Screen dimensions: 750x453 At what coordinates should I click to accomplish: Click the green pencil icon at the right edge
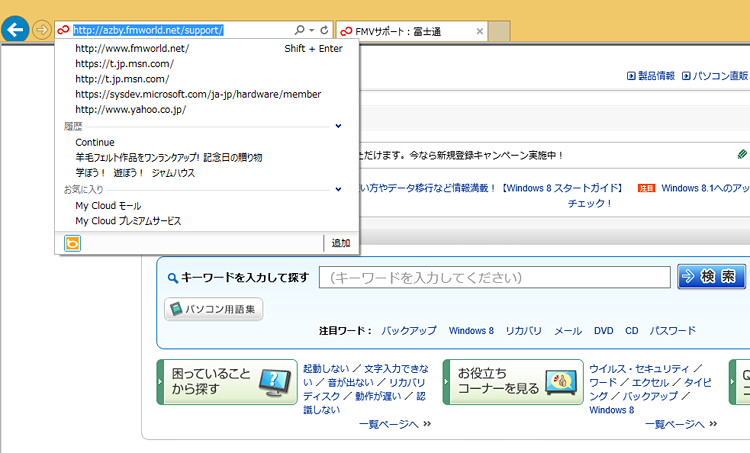pyautogui.click(x=742, y=154)
